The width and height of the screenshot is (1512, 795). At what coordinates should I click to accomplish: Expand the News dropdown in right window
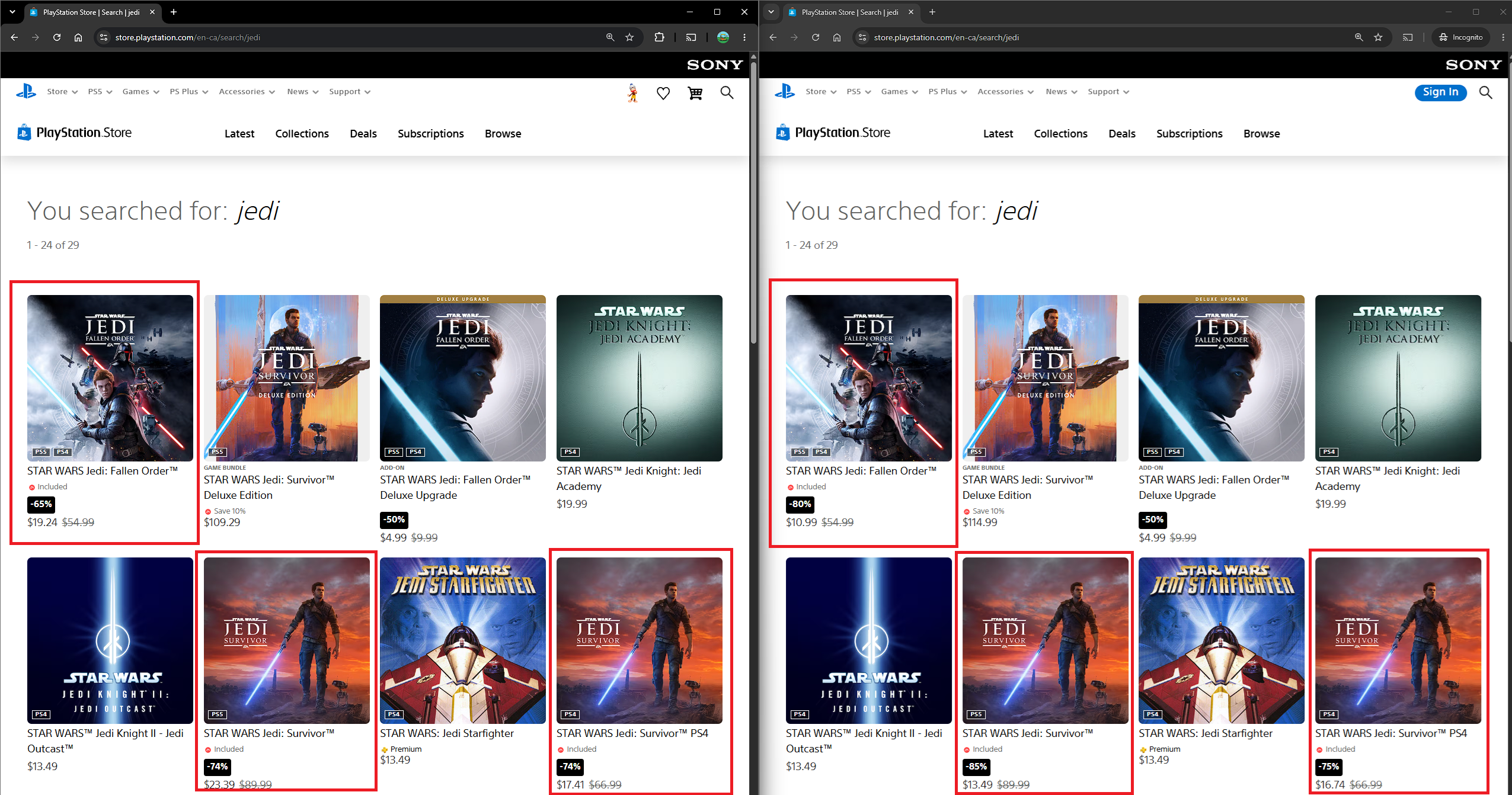pos(1062,92)
